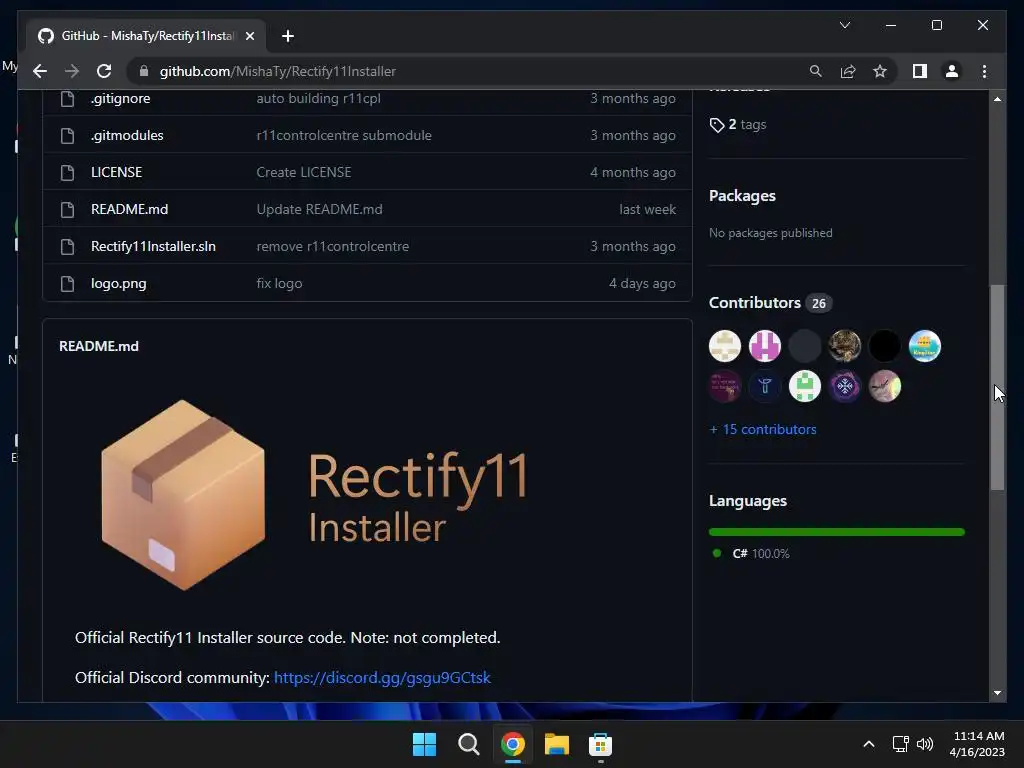Image resolution: width=1024 pixels, height=768 pixels.
Task: Click the README.md panel heading
Action: coord(99,346)
